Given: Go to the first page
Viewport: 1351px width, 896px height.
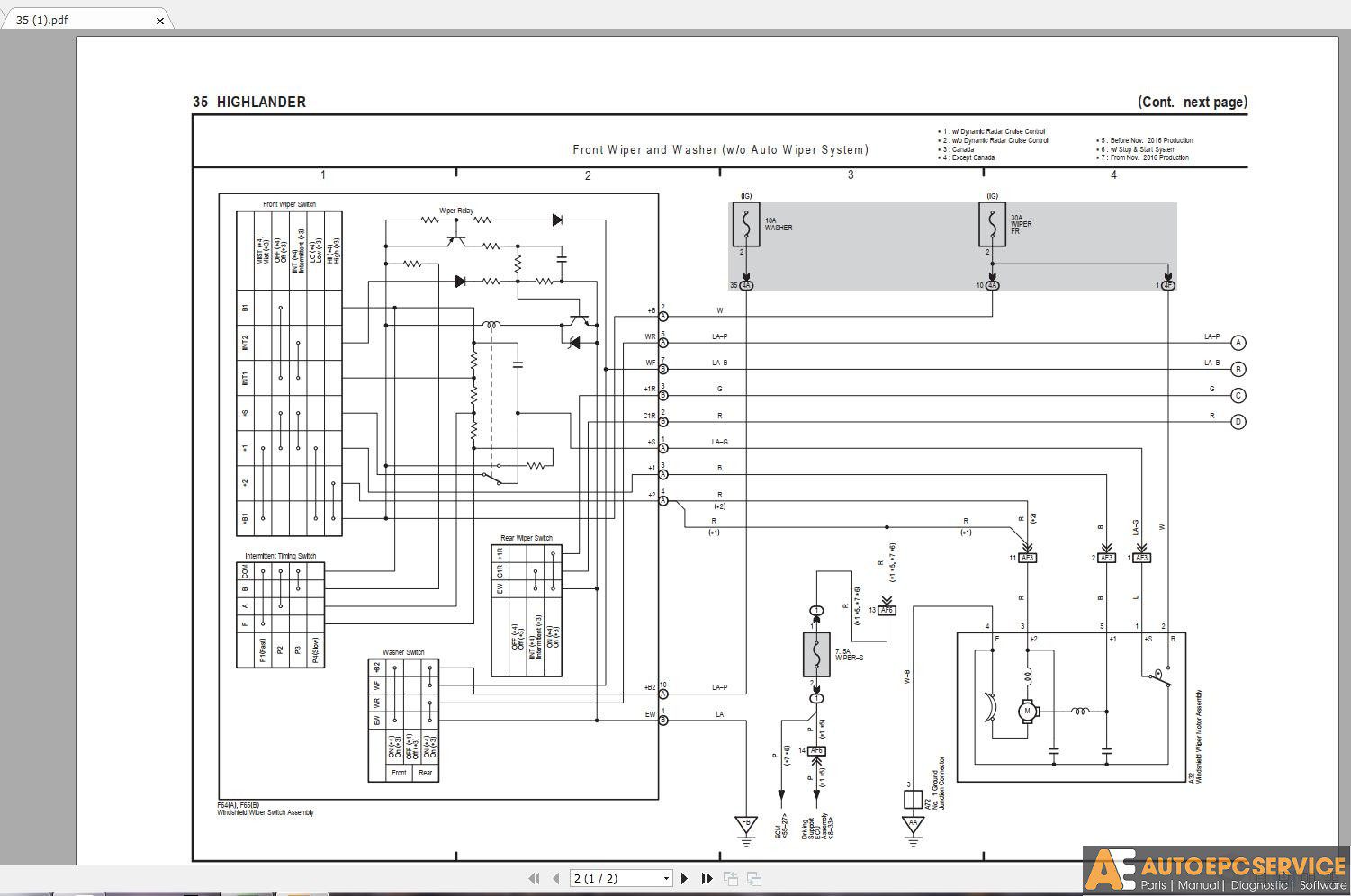Looking at the screenshot, I should (x=534, y=878).
